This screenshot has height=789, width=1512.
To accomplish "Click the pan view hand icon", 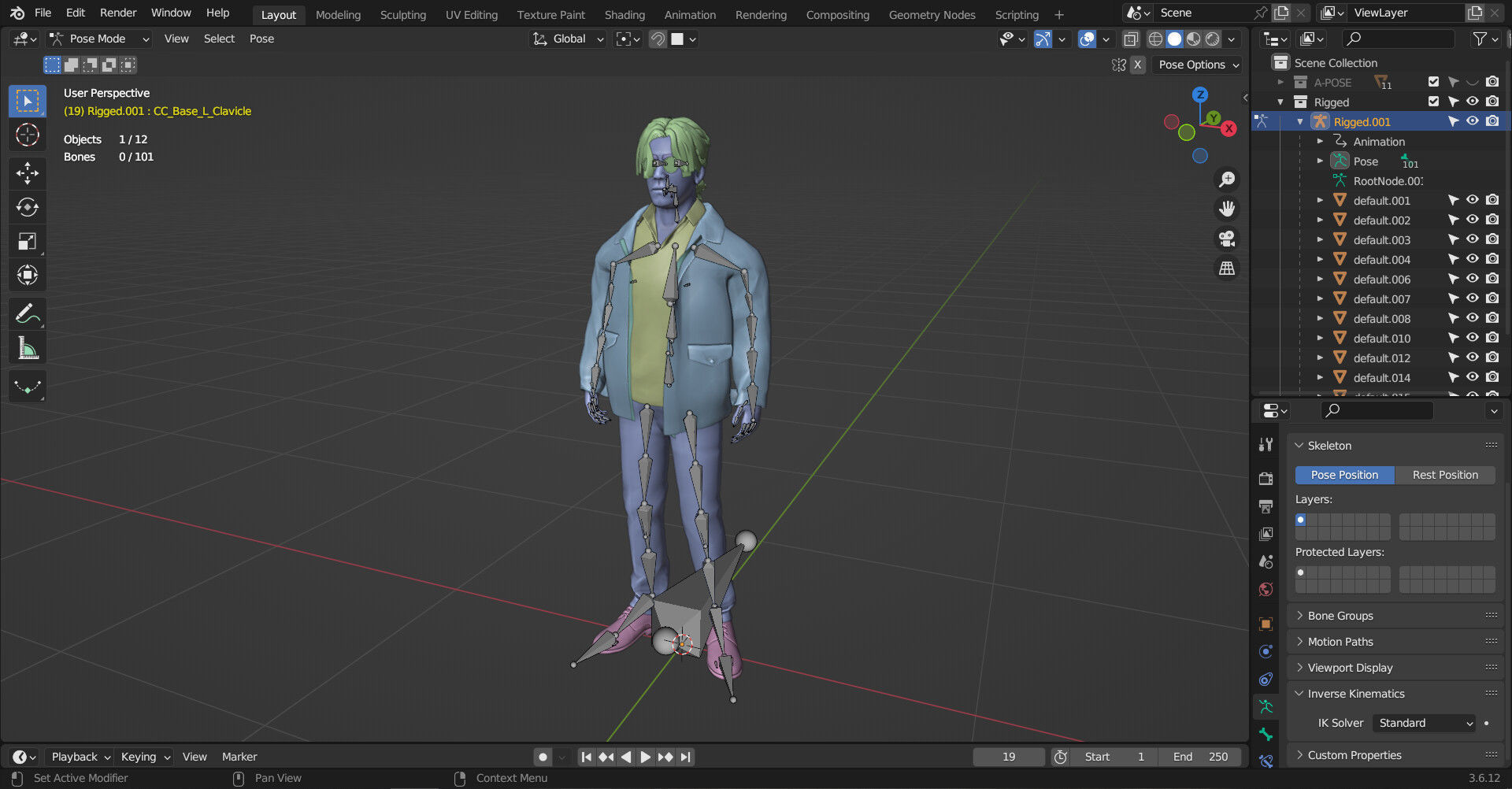I will coord(1227,209).
